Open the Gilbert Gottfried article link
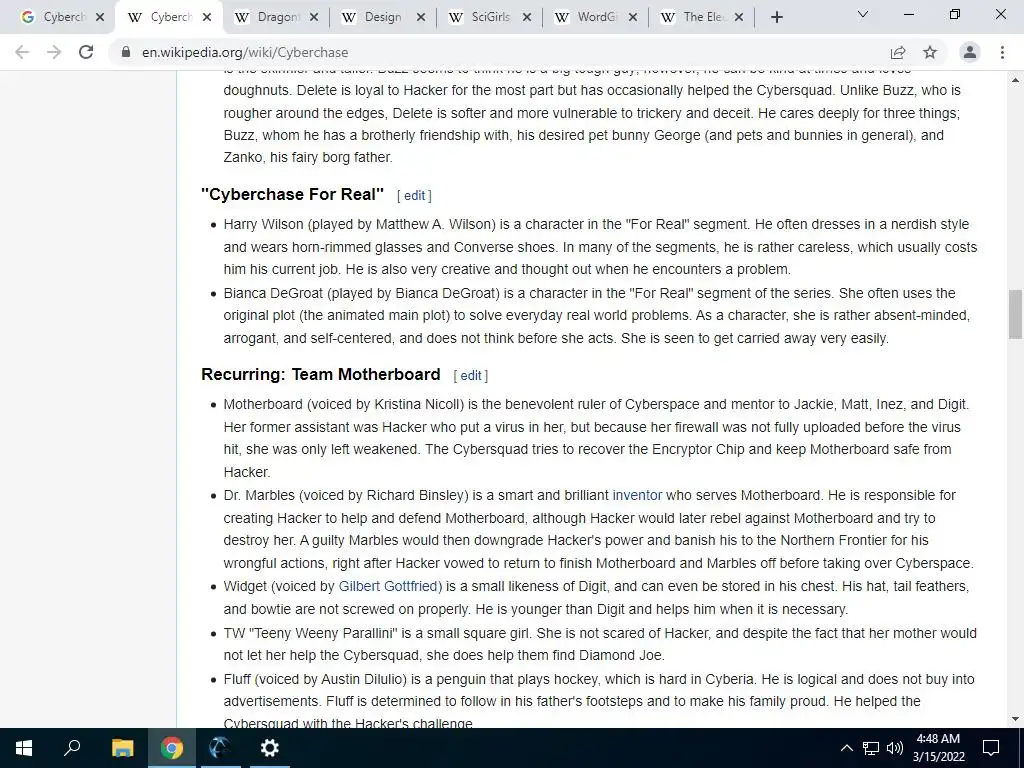This screenshot has width=1024, height=768. pyautogui.click(x=390, y=586)
